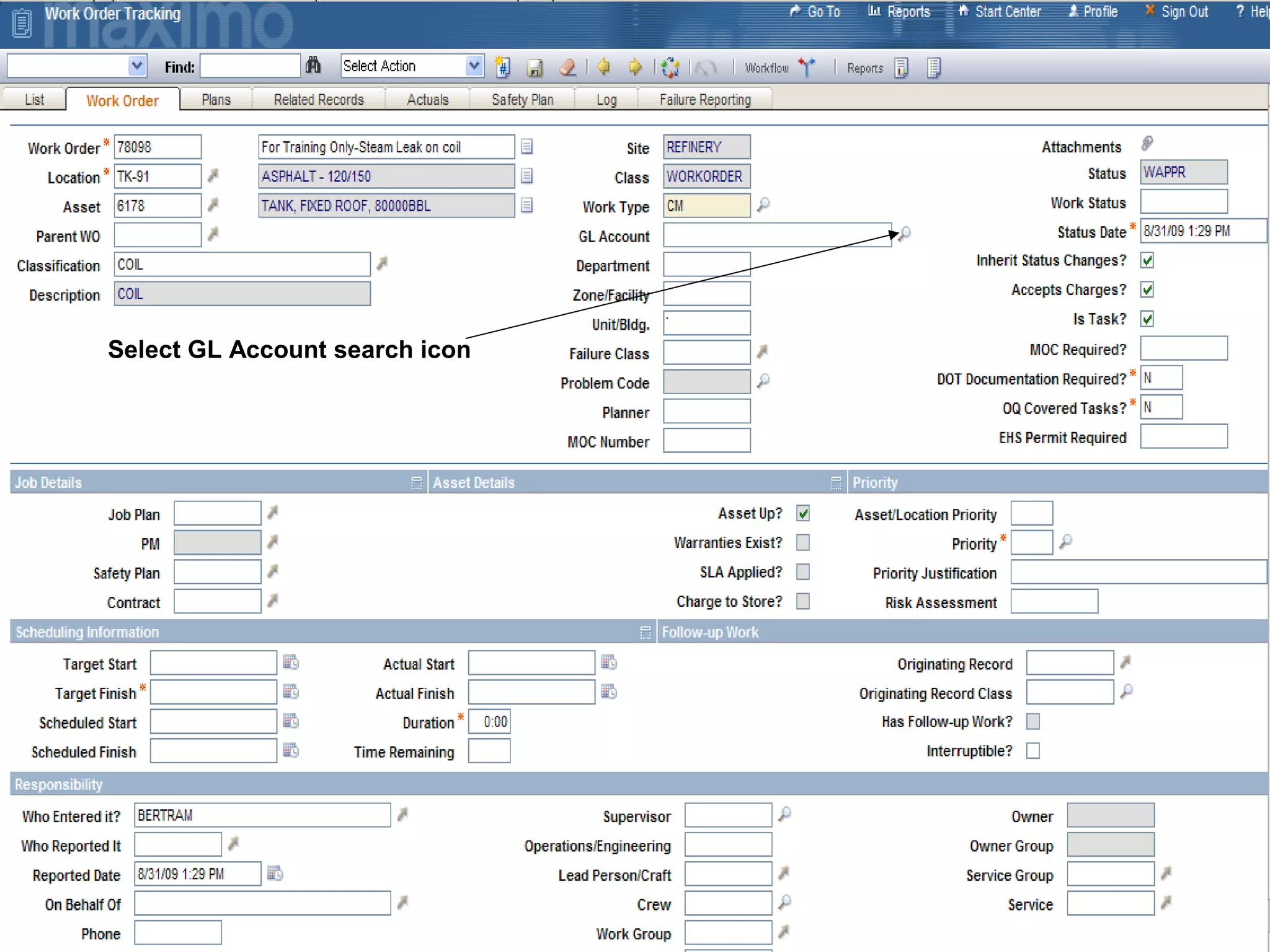Viewport: 1270px width, 952px height.
Task: Go to the next record with right arrow
Action: coord(635,66)
